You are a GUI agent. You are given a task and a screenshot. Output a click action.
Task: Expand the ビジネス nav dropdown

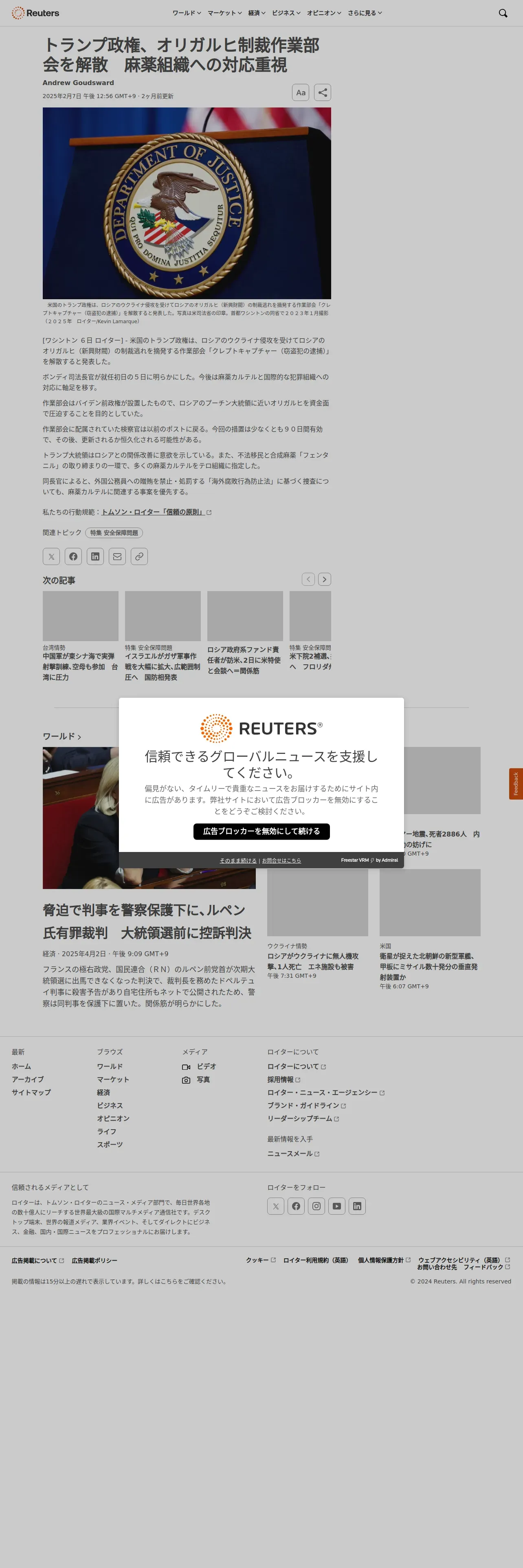point(286,13)
